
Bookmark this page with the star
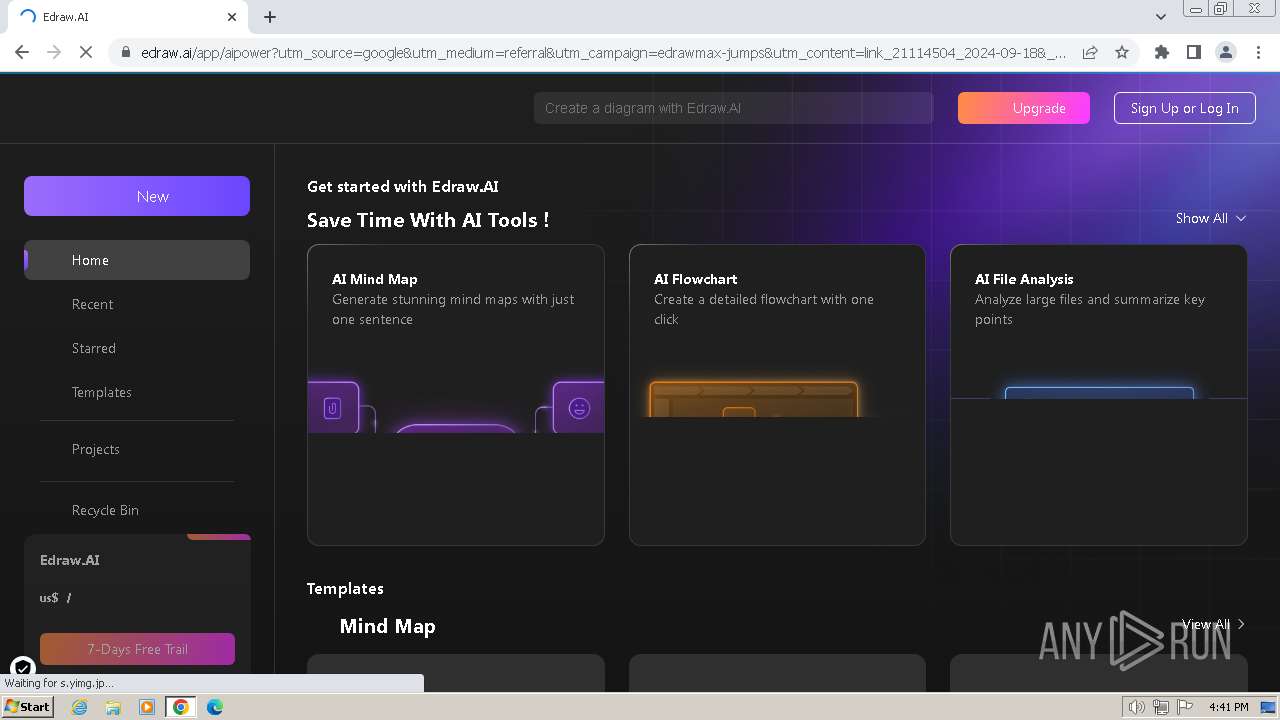(1122, 52)
